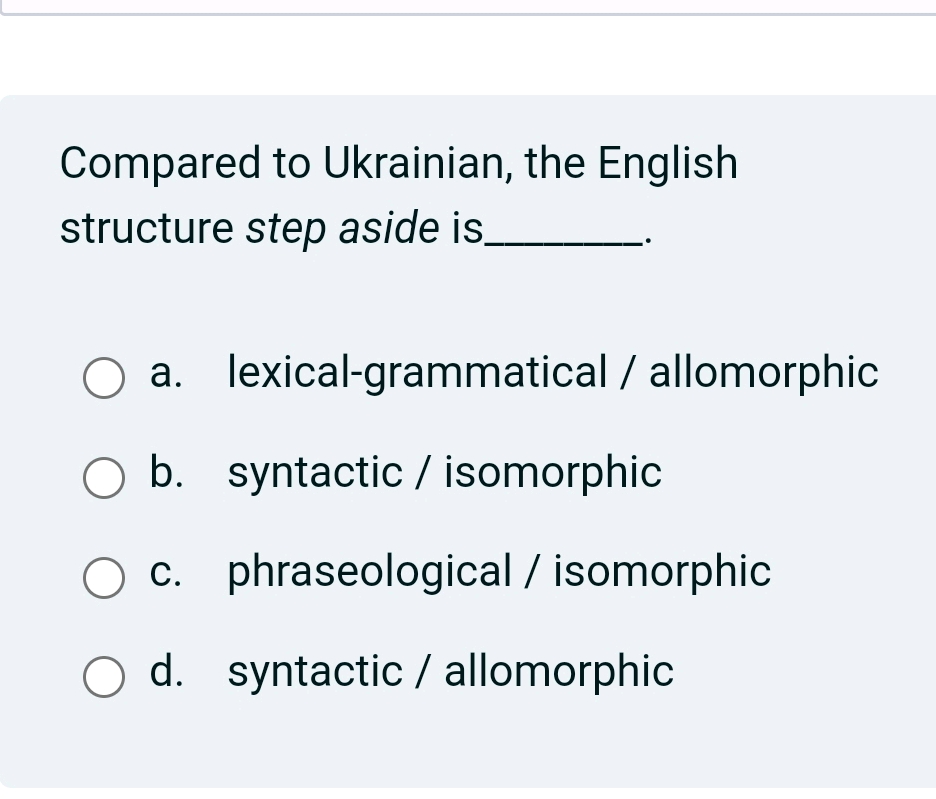Click the word 'allomorphic' in option a
This screenshot has width=936, height=799.
click(760, 371)
